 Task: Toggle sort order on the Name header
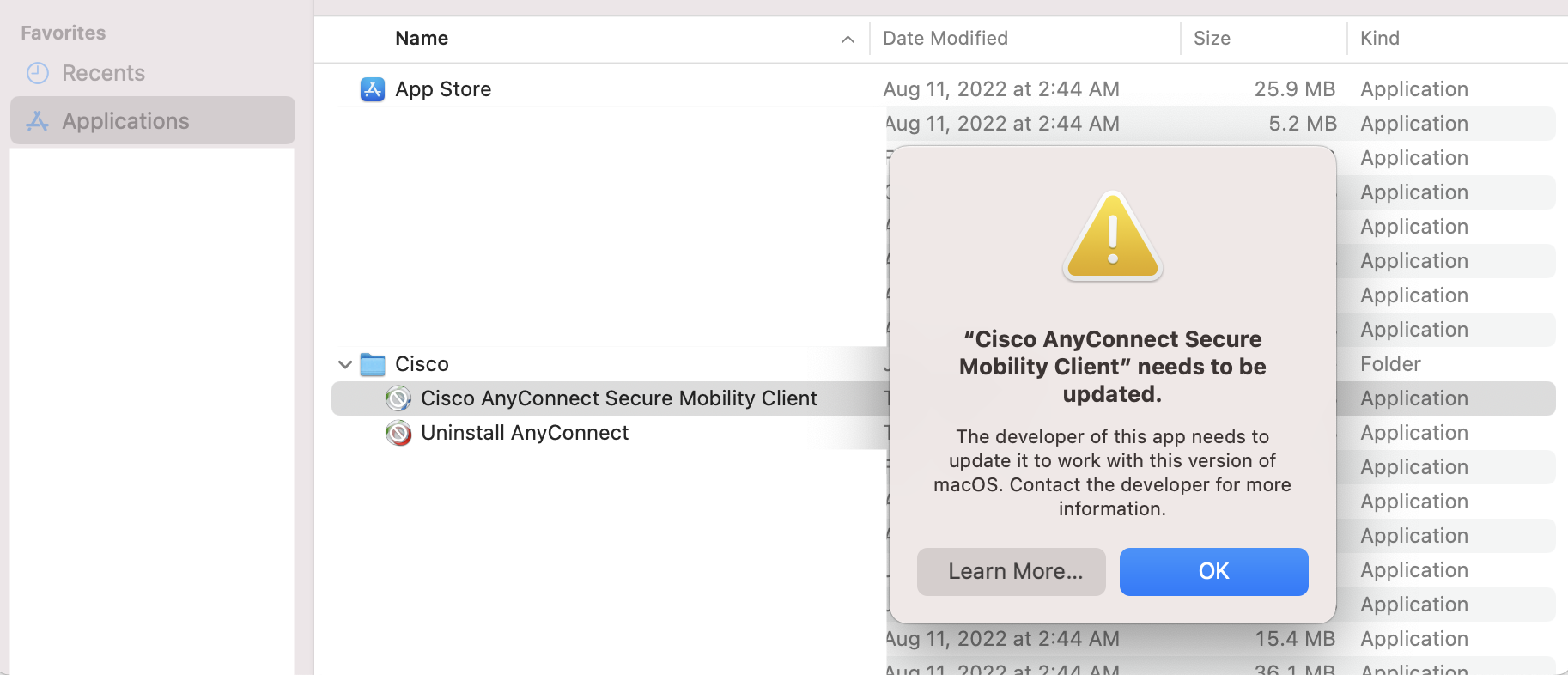[422, 38]
